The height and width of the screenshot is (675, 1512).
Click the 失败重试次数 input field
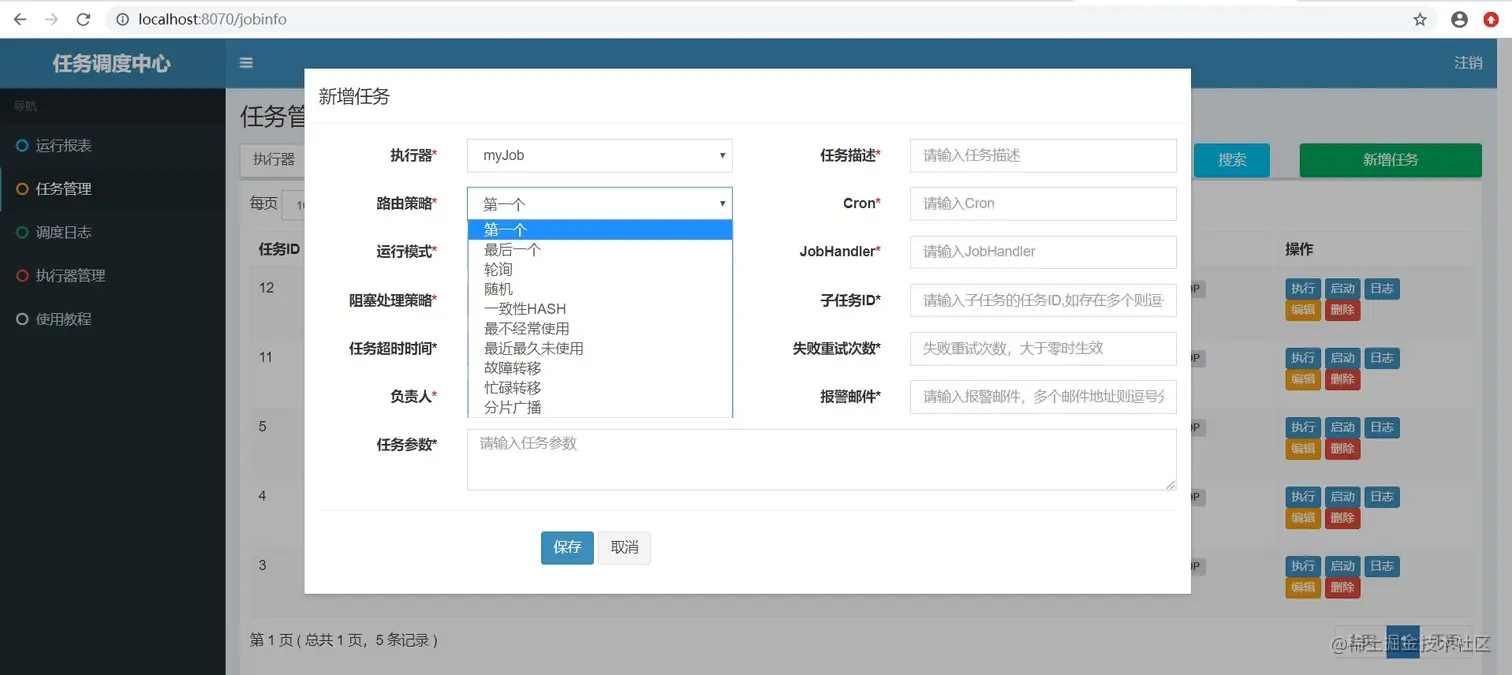coord(1043,348)
